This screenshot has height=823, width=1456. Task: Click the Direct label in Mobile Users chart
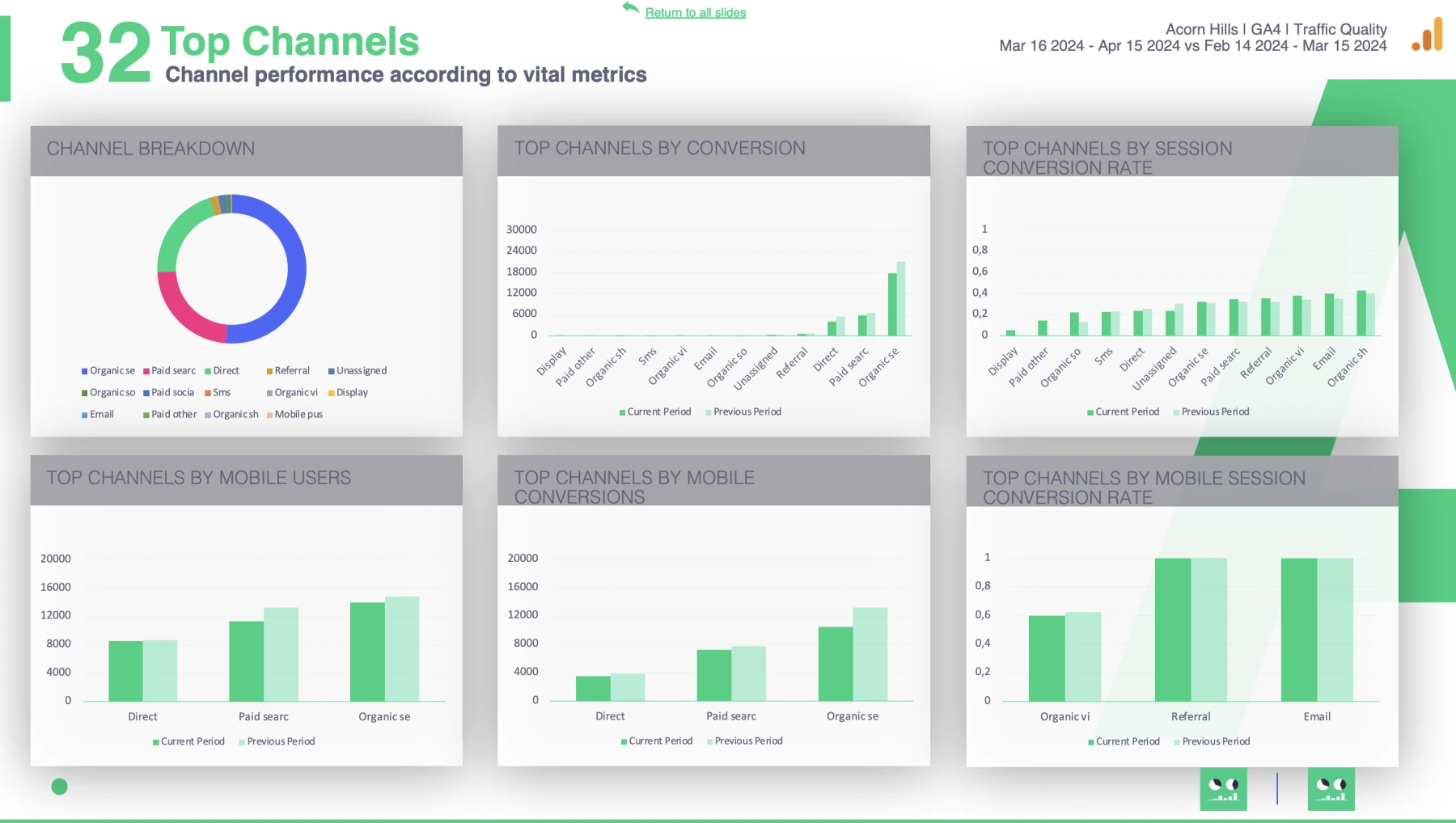coord(142,717)
